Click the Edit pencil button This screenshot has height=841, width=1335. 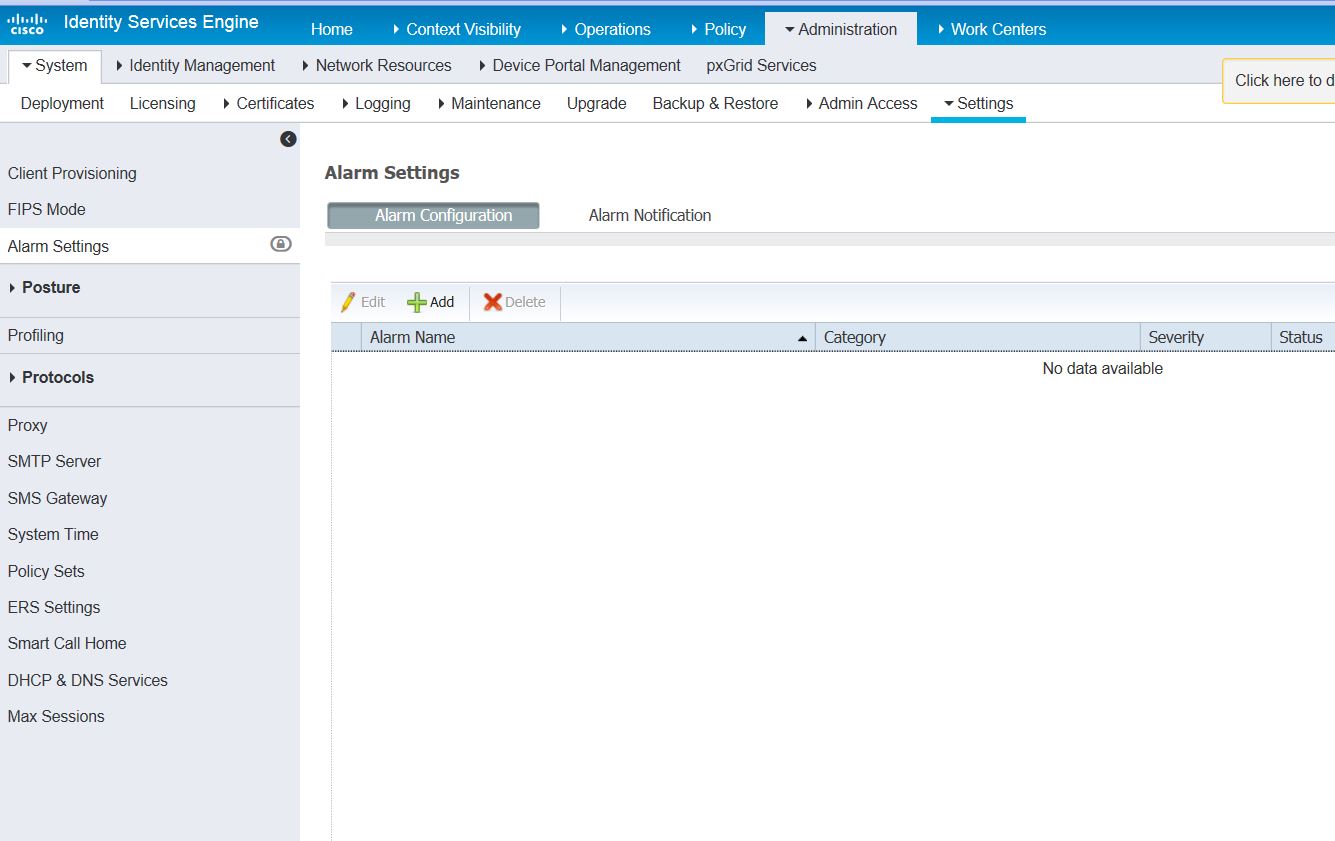click(x=363, y=302)
